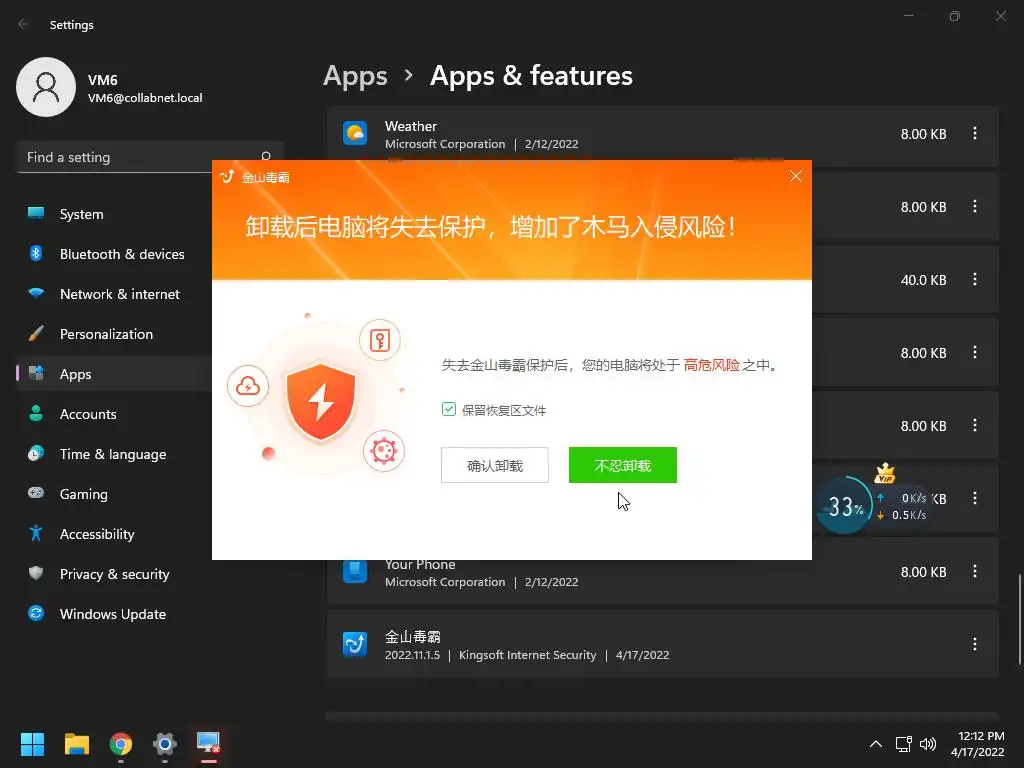Click the Find a setting search box
The height and width of the screenshot is (768, 1024).
point(150,157)
